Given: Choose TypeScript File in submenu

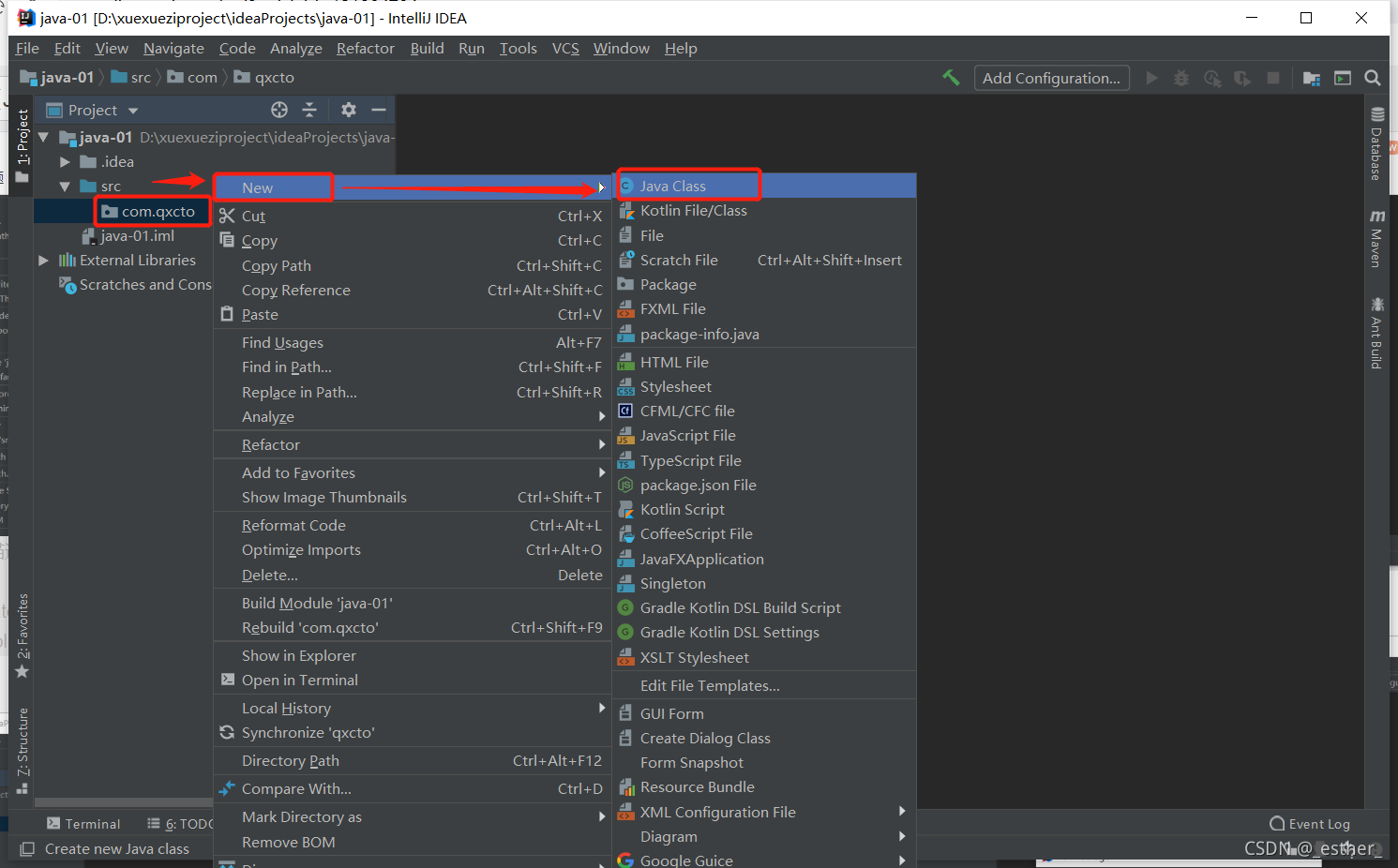Looking at the screenshot, I should pos(764,461).
